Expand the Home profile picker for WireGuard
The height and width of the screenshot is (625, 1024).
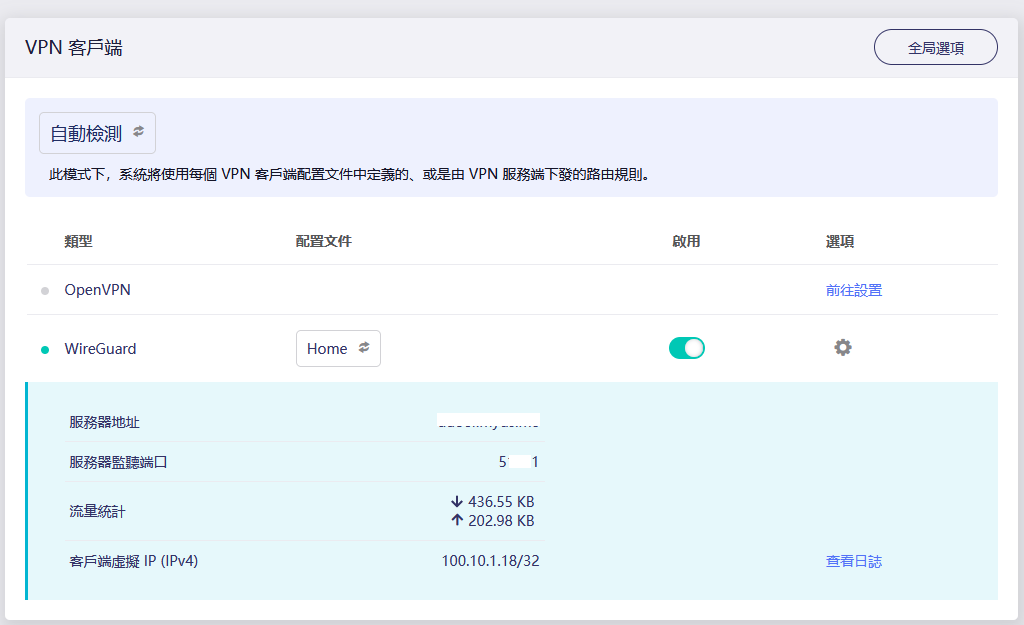pos(338,348)
